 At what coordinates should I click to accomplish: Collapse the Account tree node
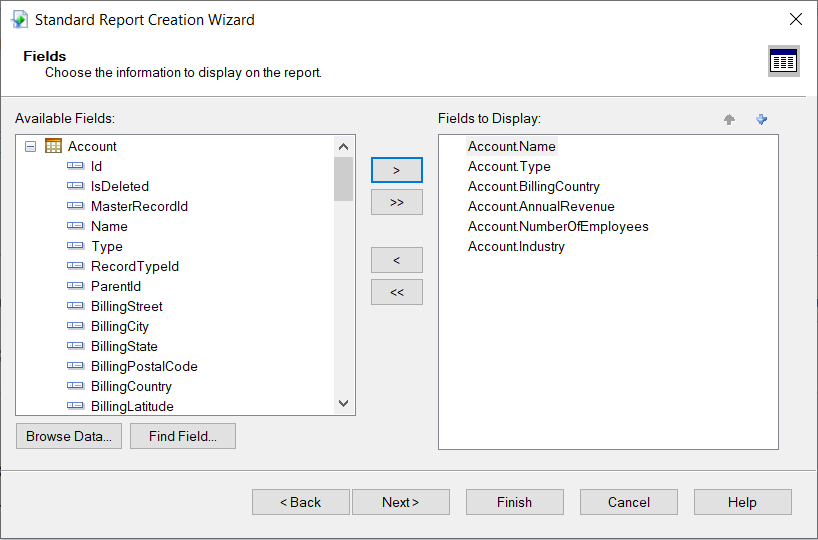click(x=30, y=147)
